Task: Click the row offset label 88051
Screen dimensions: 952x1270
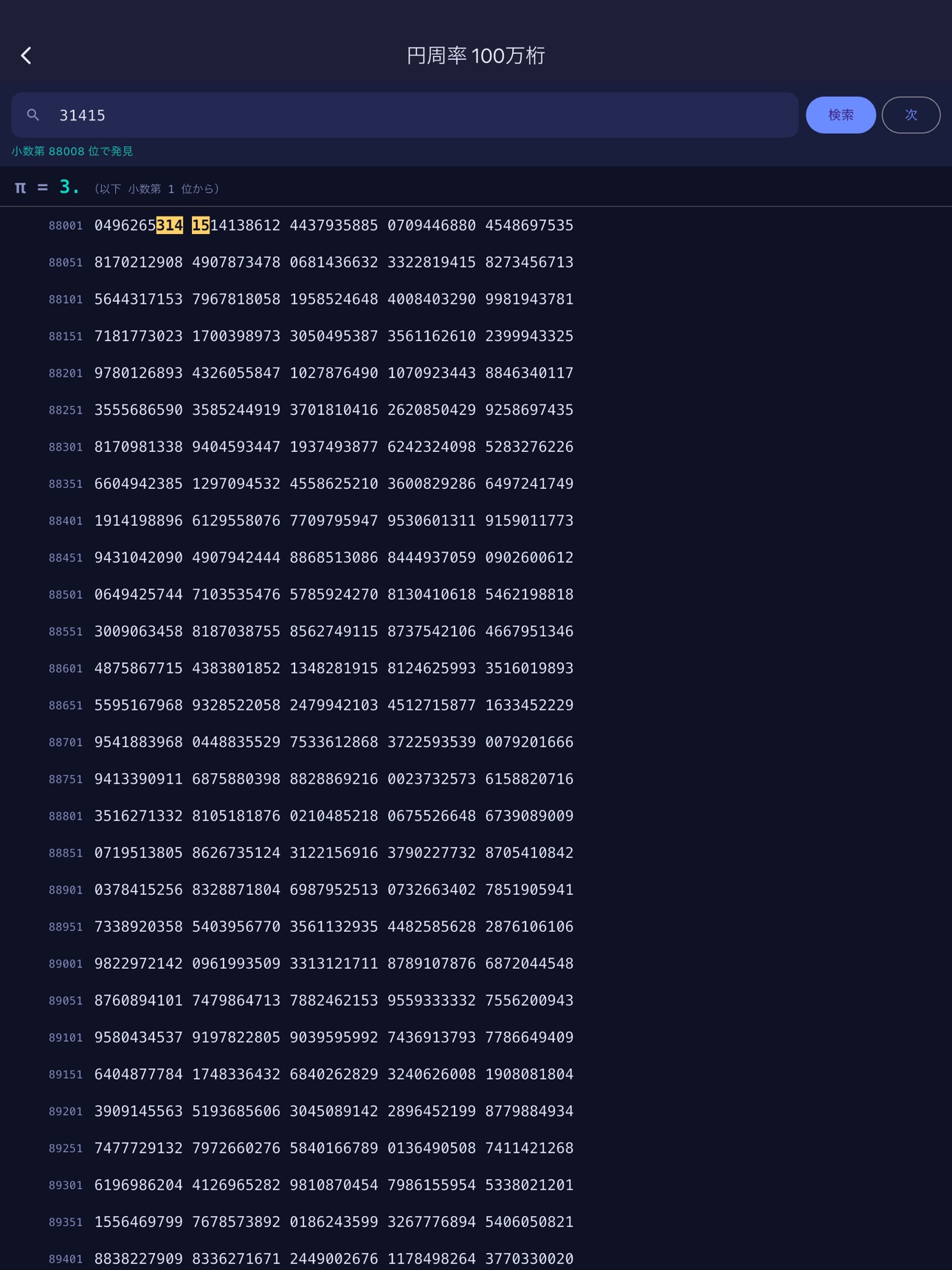Action: [x=66, y=263]
